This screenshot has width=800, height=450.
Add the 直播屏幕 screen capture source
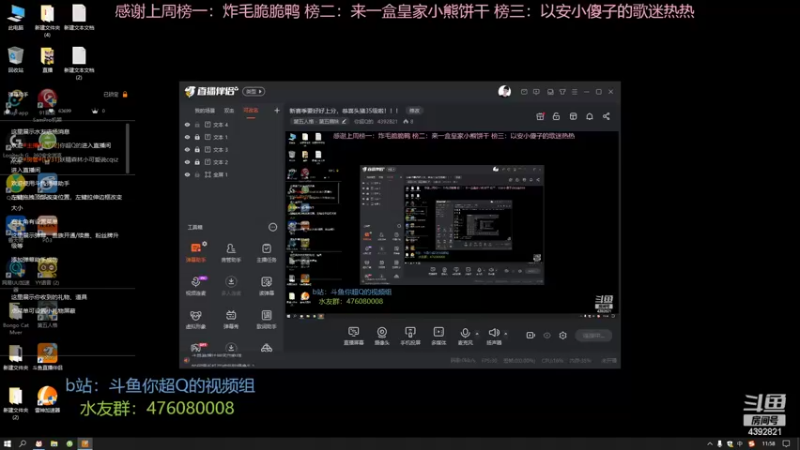coord(353,336)
